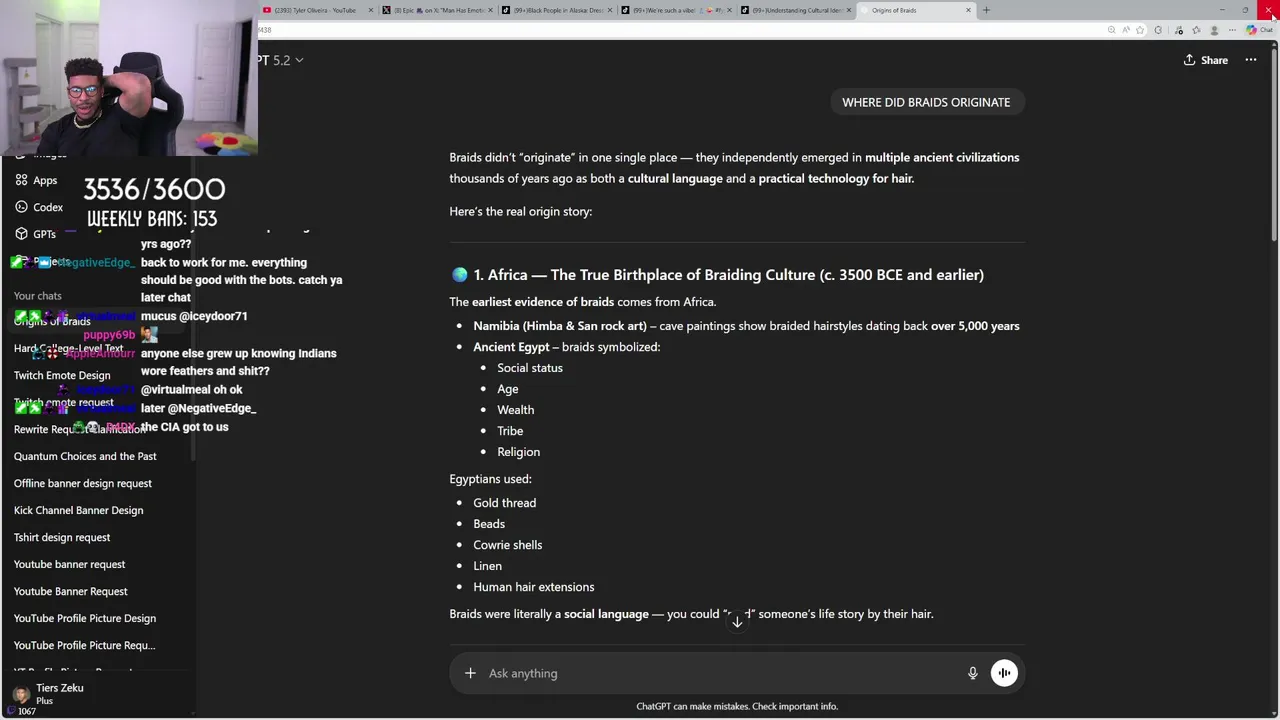Screen dimensions: 1280x720
Task: Click the Africa section heading text
Action: tap(728, 275)
